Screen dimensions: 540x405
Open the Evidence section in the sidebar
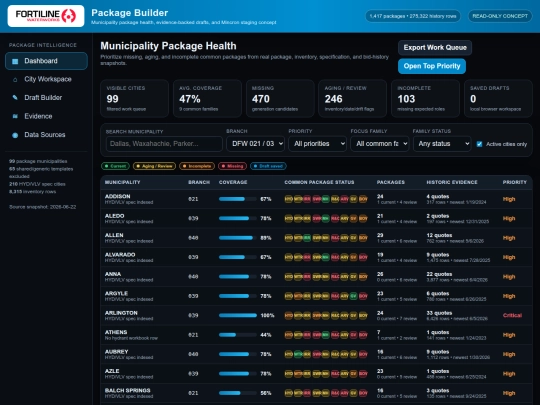[46, 116]
